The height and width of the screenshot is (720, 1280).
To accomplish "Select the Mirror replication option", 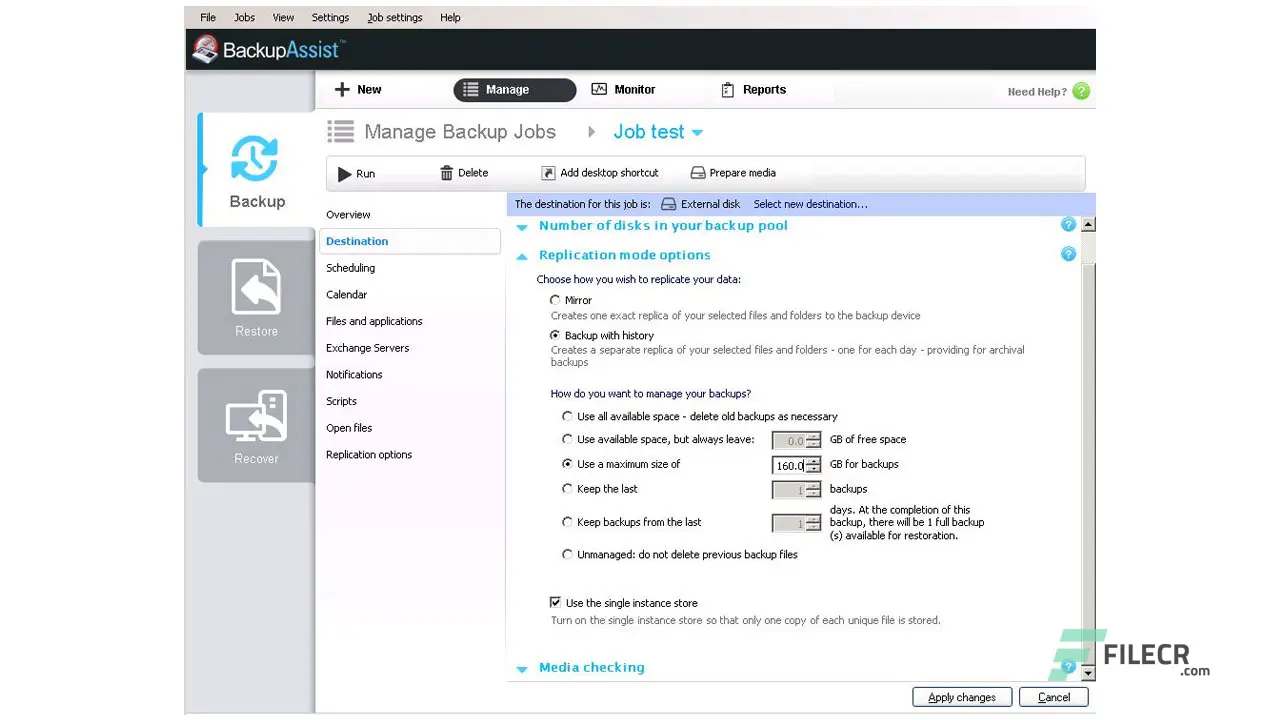I will coord(555,300).
